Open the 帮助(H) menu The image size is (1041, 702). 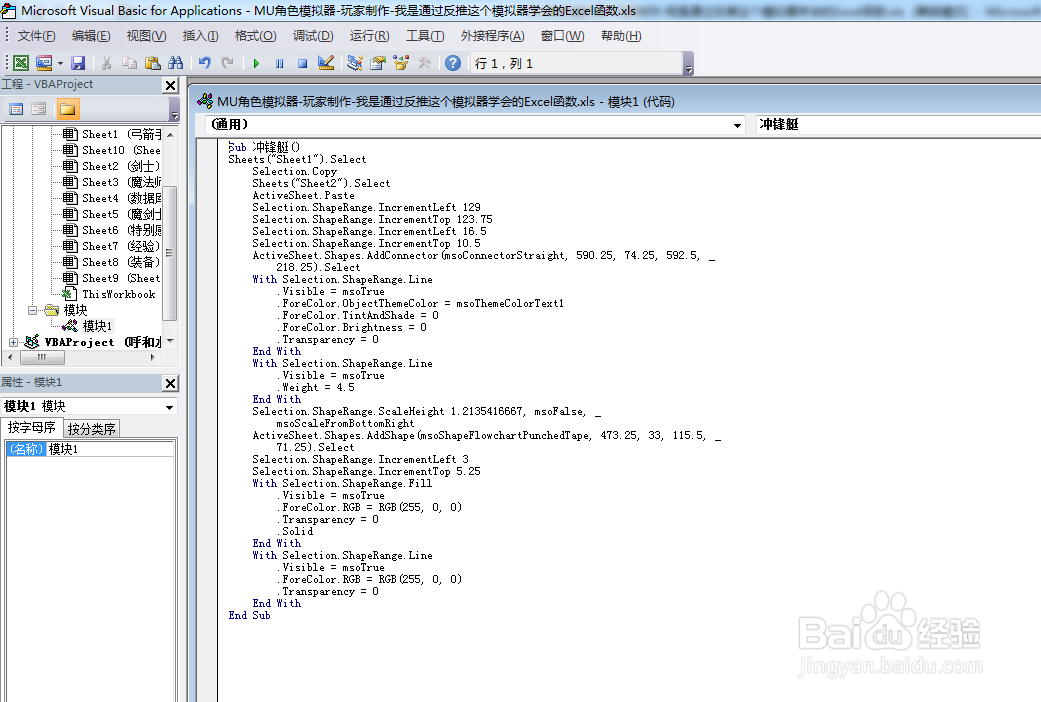(621, 36)
